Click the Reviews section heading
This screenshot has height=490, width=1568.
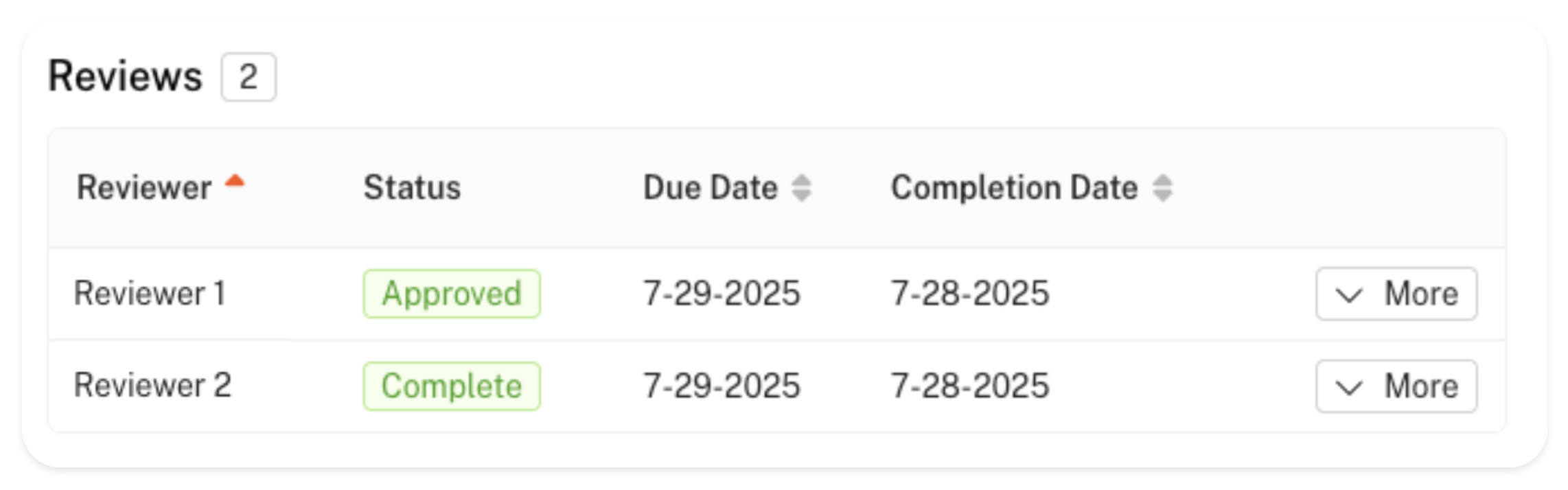pos(126,76)
